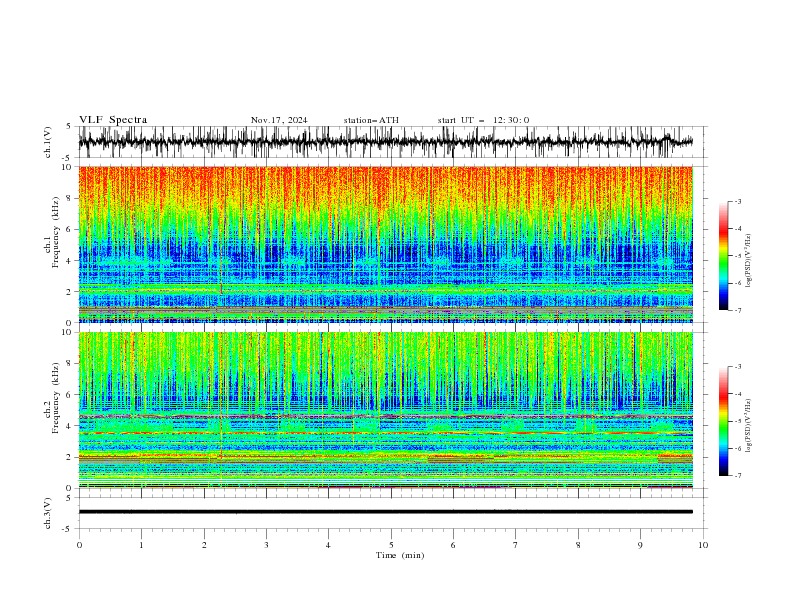
Task: Click the 'ch.2 Frequency (kHz)' axis label
Action: pyautogui.click(x=52, y=397)
